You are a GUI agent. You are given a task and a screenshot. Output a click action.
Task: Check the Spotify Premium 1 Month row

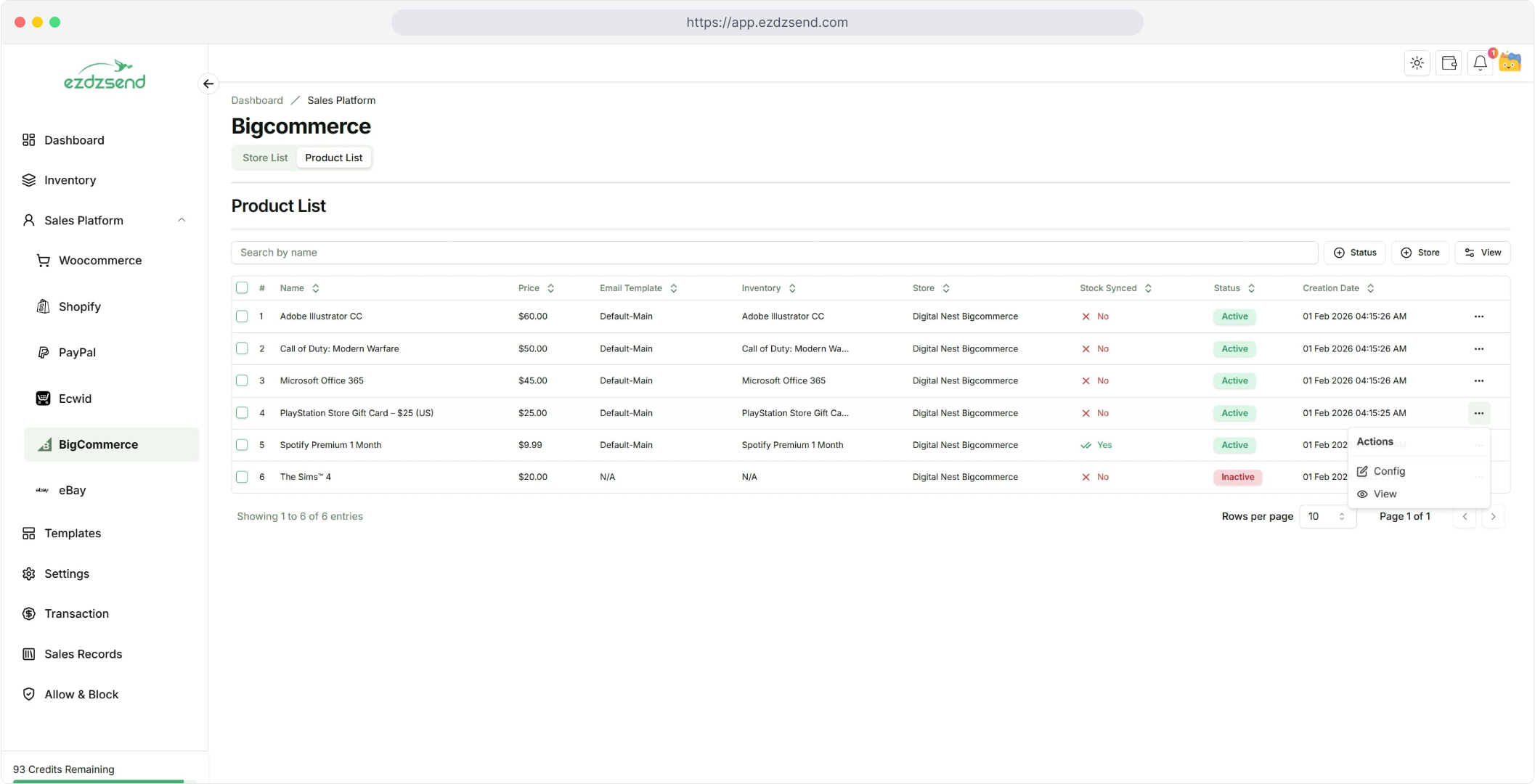pyautogui.click(x=242, y=445)
